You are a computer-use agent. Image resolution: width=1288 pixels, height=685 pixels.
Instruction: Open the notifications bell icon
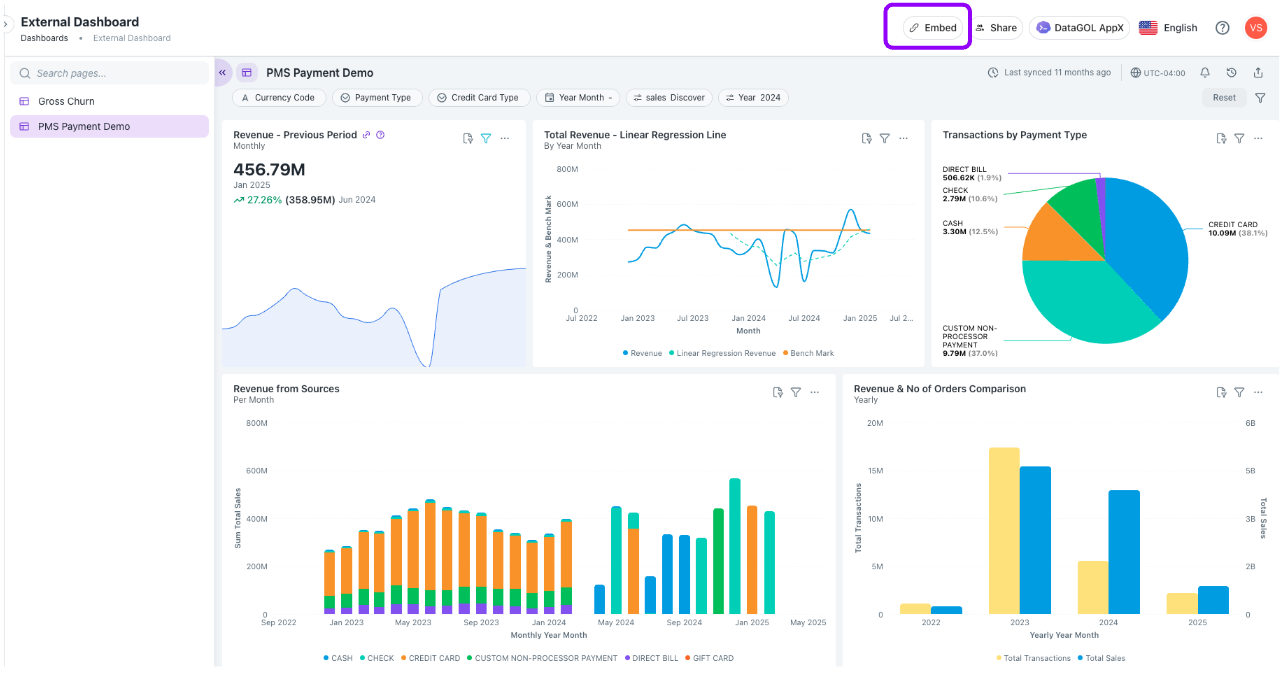pyautogui.click(x=1205, y=73)
